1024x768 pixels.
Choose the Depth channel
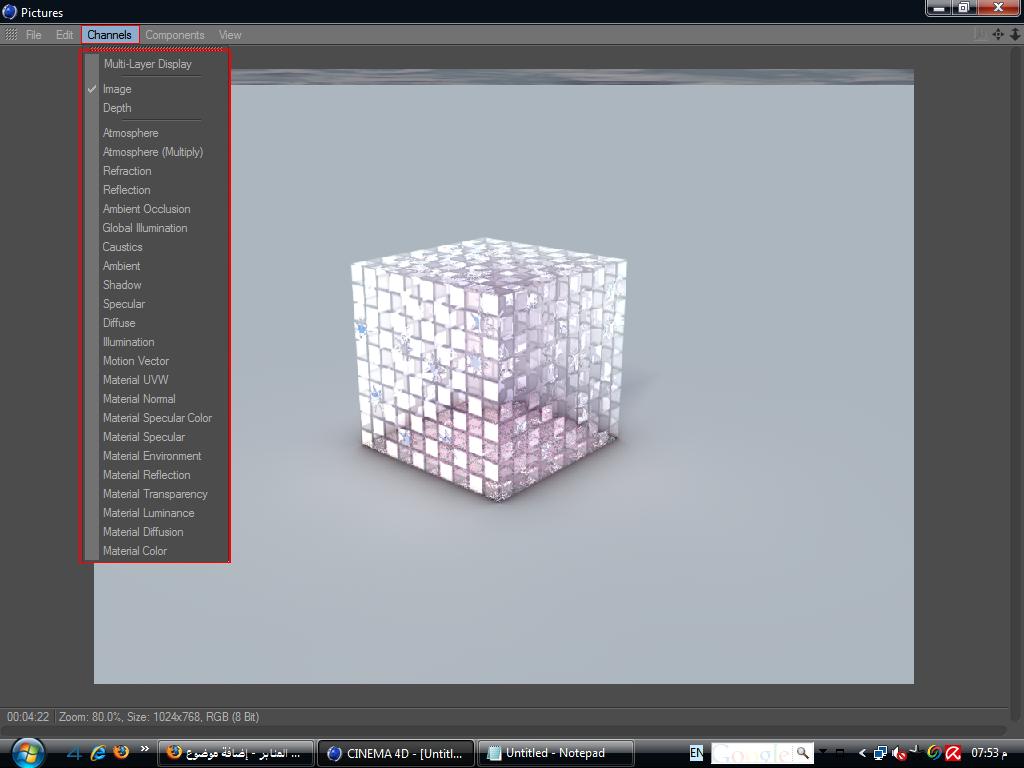157,108
